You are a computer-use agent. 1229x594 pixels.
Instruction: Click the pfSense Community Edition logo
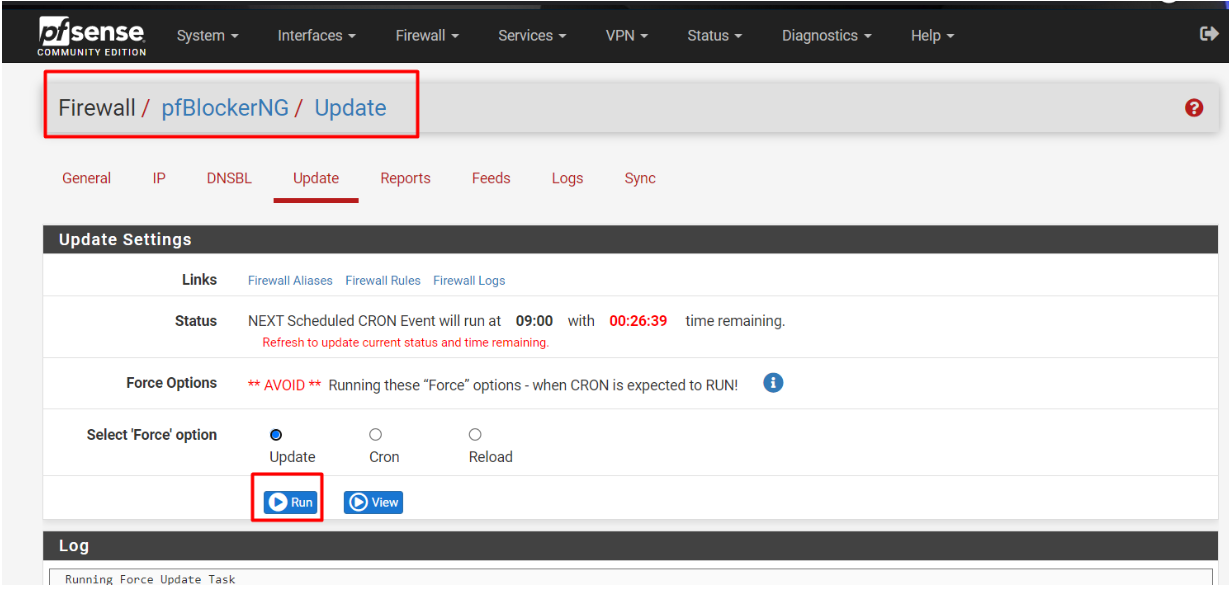point(92,36)
